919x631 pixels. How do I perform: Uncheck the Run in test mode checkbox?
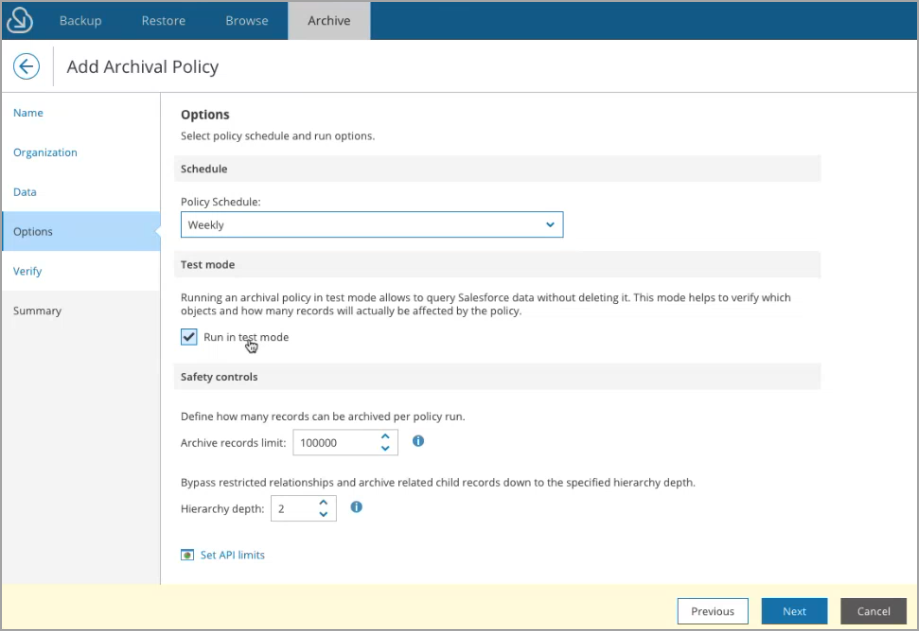pos(189,337)
